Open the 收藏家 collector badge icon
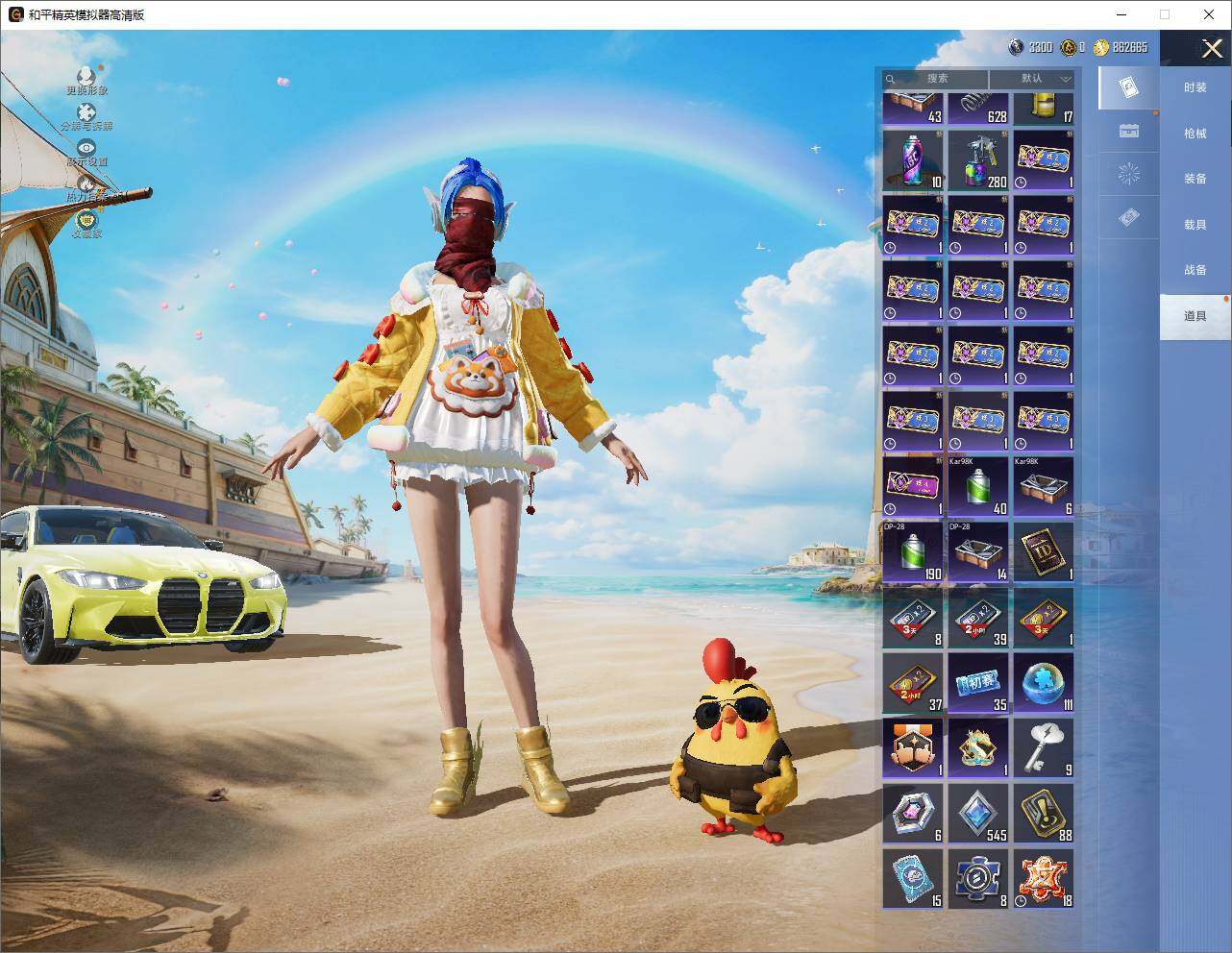This screenshot has width=1232, height=953. click(86, 219)
